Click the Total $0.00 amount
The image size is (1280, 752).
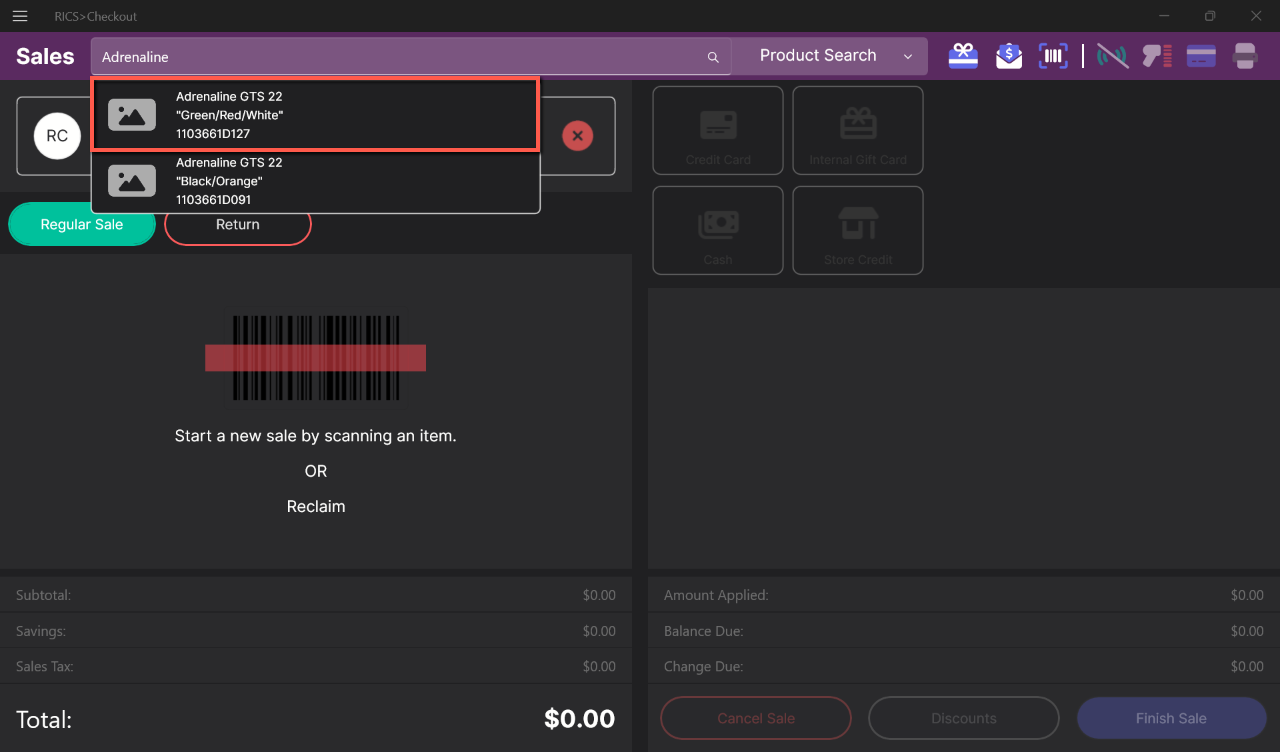coord(580,718)
